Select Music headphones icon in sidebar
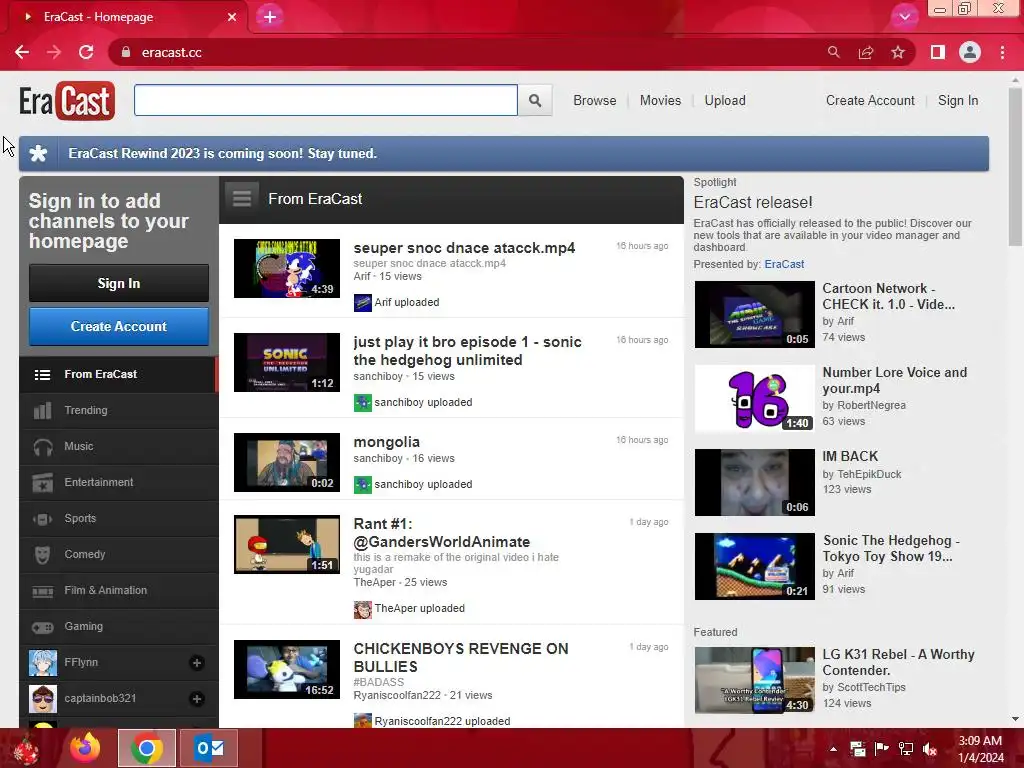The height and width of the screenshot is (768, 1024). [42, 447]
